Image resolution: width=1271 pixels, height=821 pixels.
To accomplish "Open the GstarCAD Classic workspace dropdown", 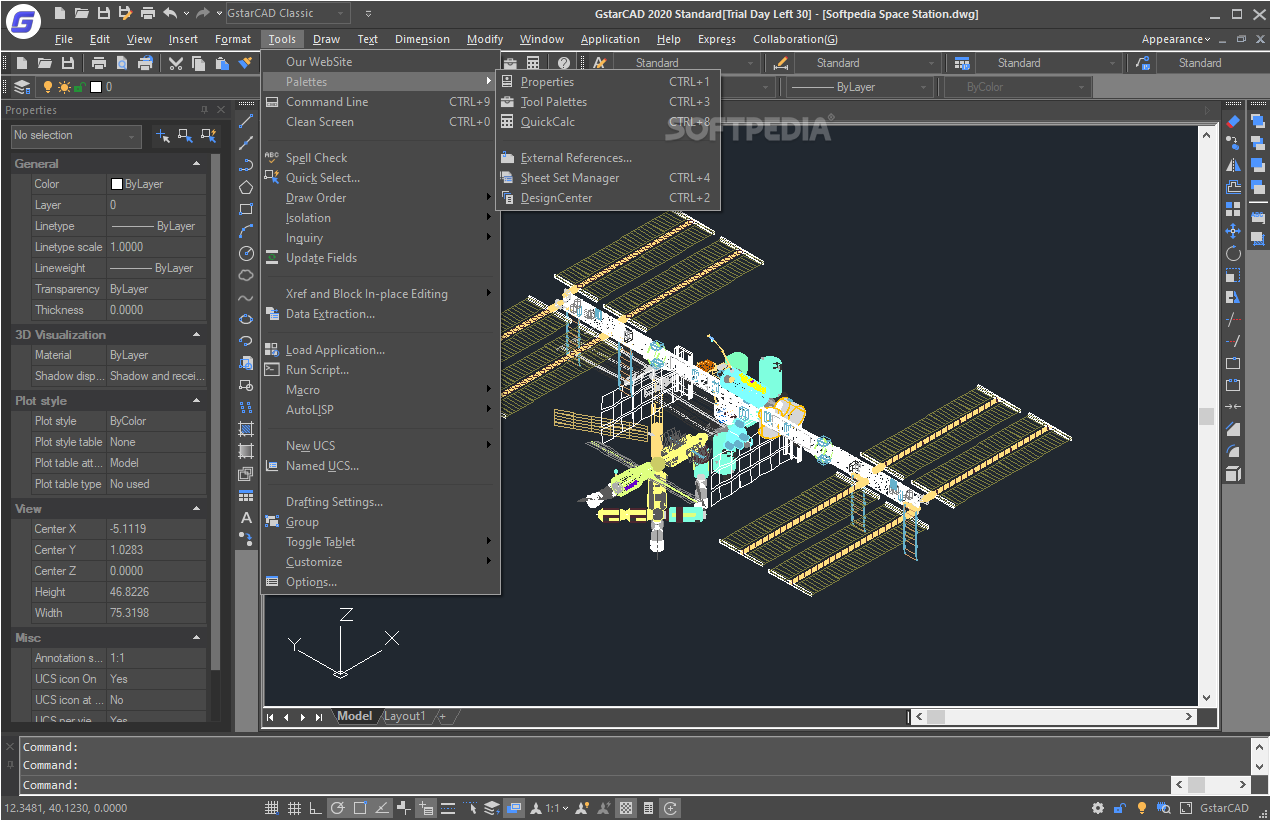I will (x=287, y=13).
